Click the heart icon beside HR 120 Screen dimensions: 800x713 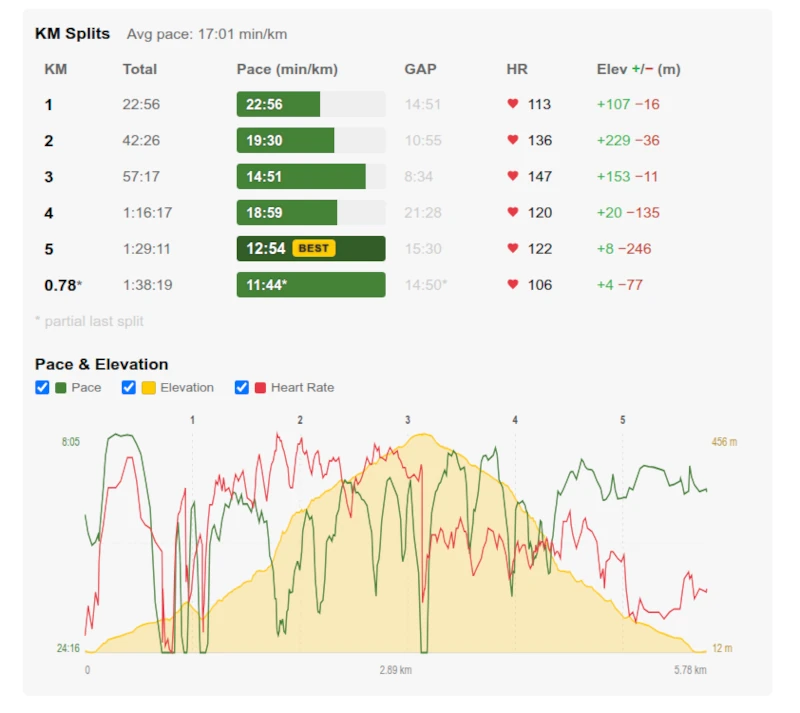pos(513,212)
